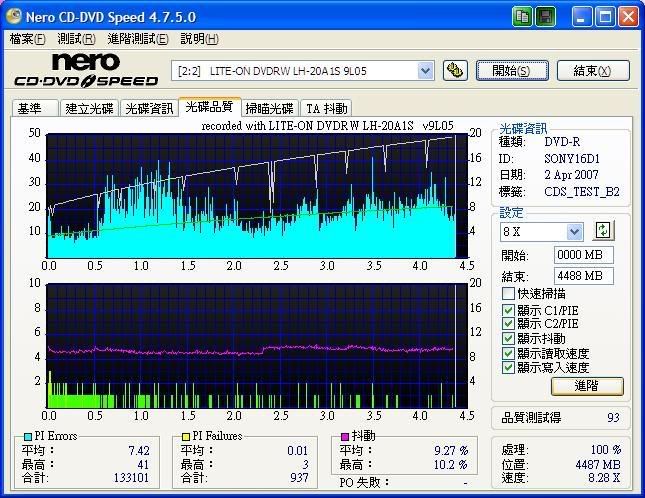Switch to the 基準 tab
The width and height of the screenshot is (645, 498).
tap(35, 109)
